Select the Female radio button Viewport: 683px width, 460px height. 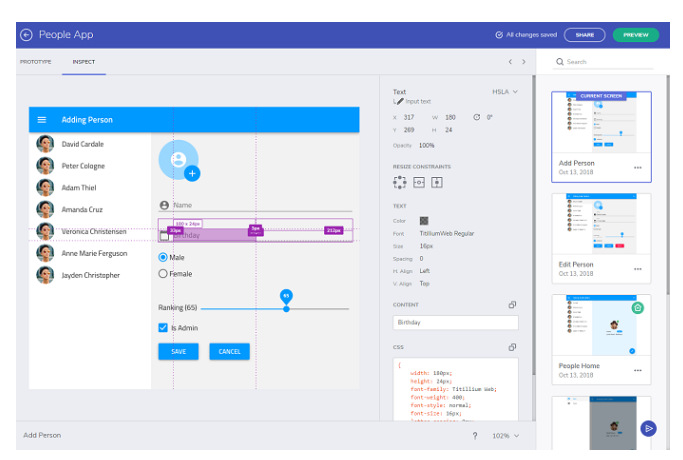163,273
